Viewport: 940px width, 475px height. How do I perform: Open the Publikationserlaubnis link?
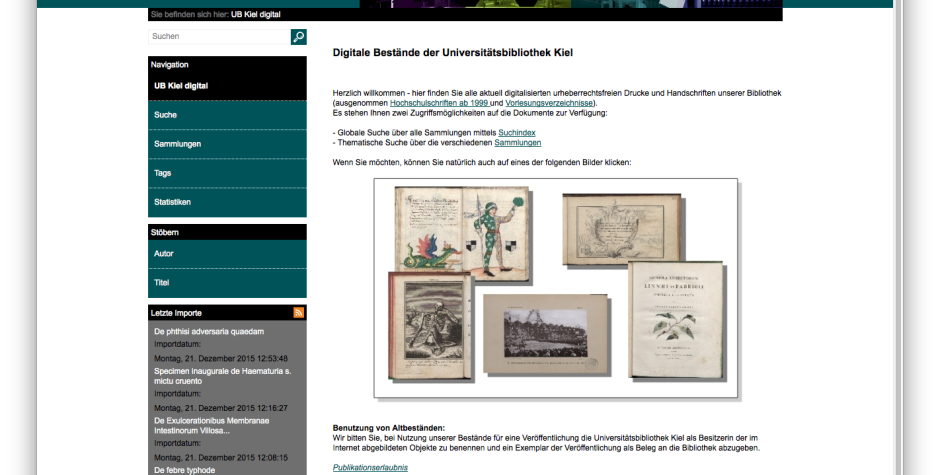pyautogui.click(x=370, y=468)
